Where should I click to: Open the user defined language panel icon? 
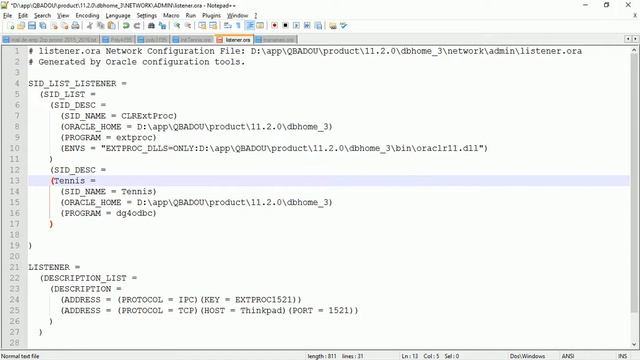click(x=260, y=26)
